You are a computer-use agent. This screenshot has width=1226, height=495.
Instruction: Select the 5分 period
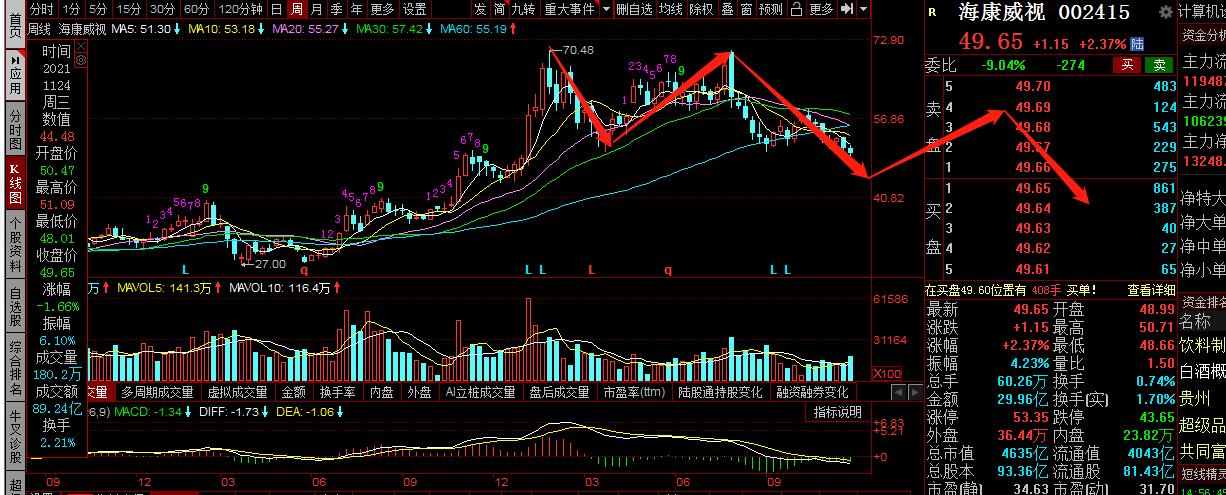tap(98, 9)
